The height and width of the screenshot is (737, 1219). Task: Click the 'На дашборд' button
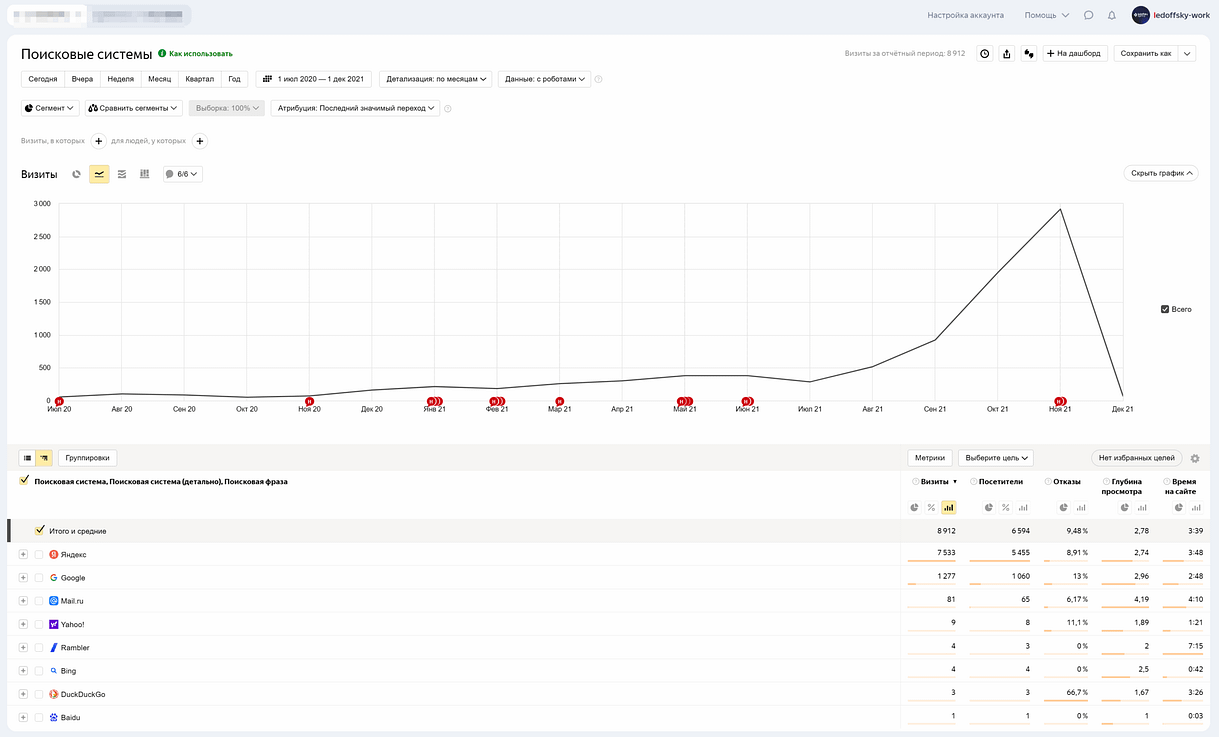coord(1075,54)
